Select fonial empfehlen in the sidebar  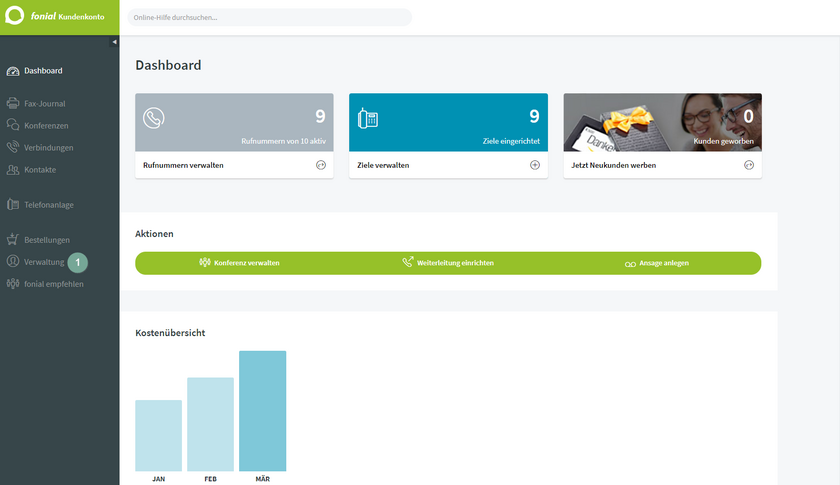tap(54, 284)
